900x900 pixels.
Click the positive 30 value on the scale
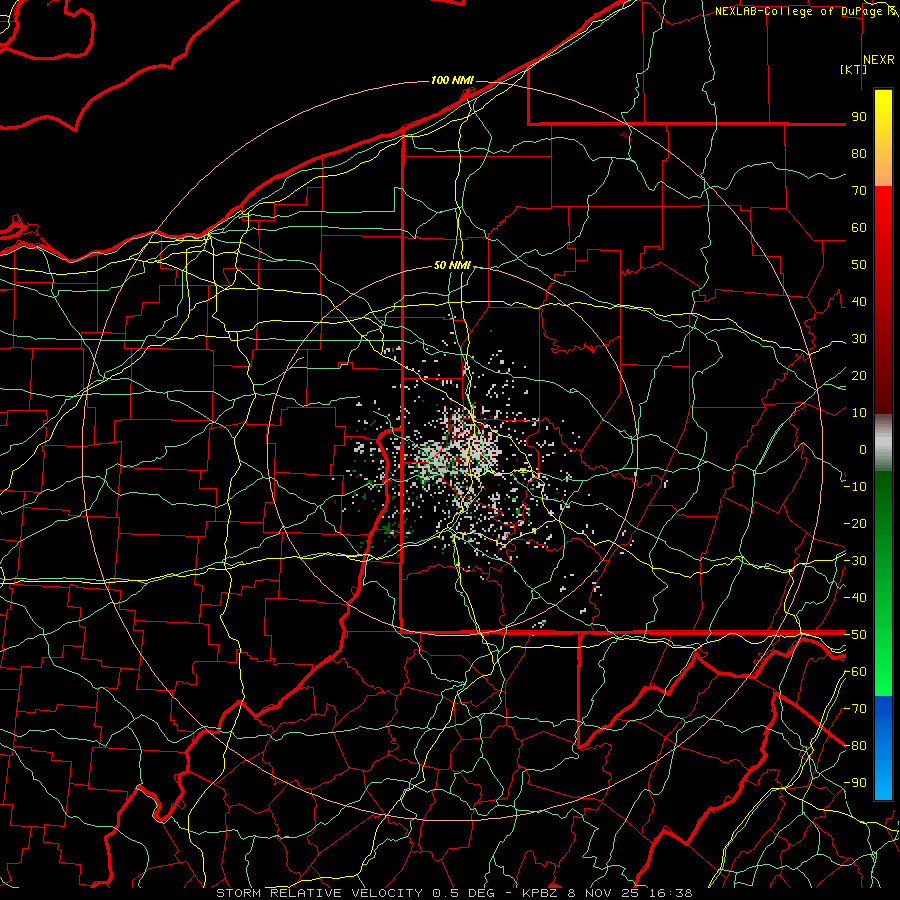[x=859, y=339]
